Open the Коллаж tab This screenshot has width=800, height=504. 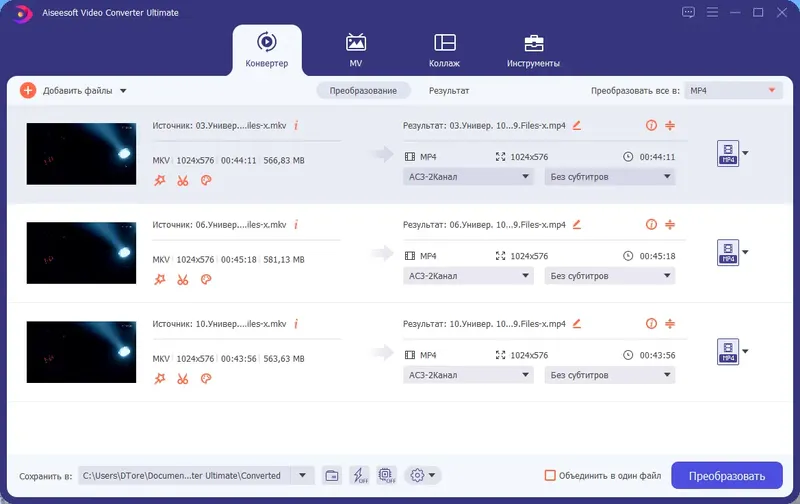tap(444, 50)
